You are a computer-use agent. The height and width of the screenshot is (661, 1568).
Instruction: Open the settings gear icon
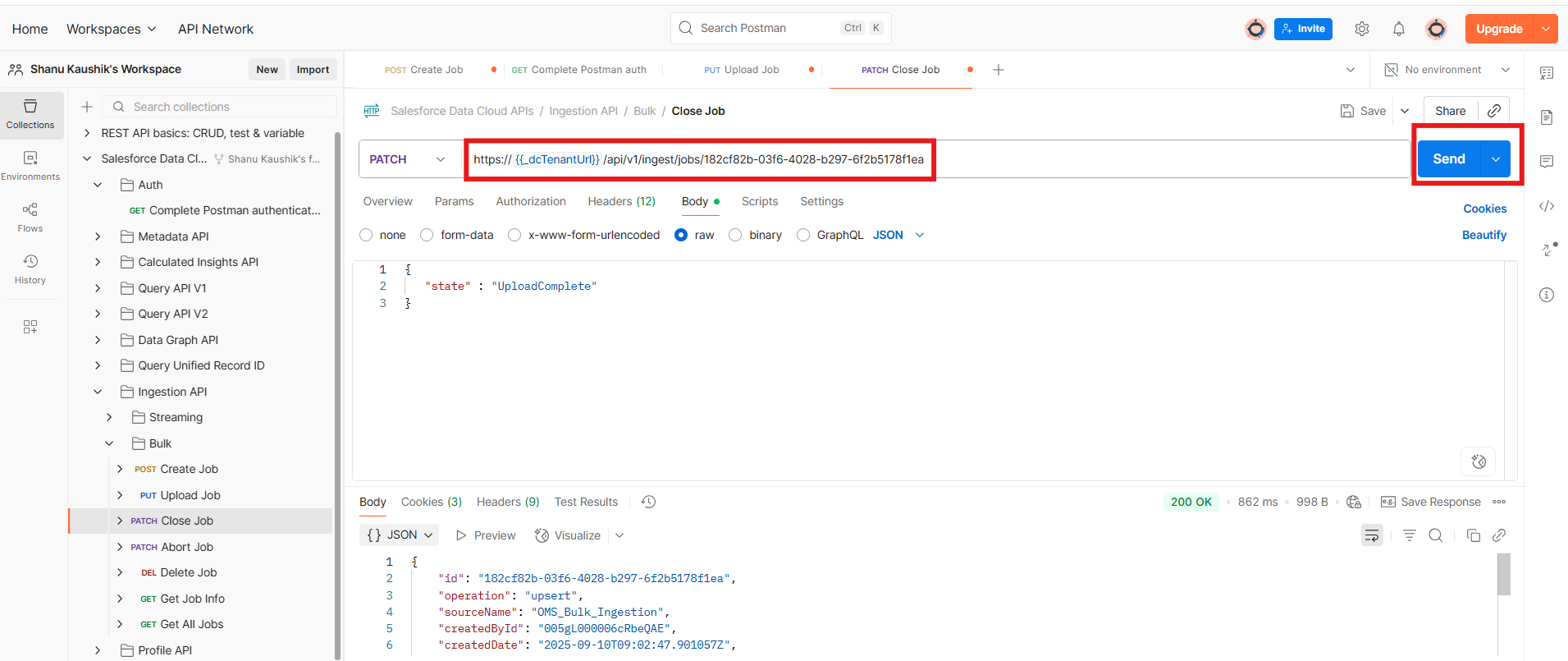(1361, 29)
